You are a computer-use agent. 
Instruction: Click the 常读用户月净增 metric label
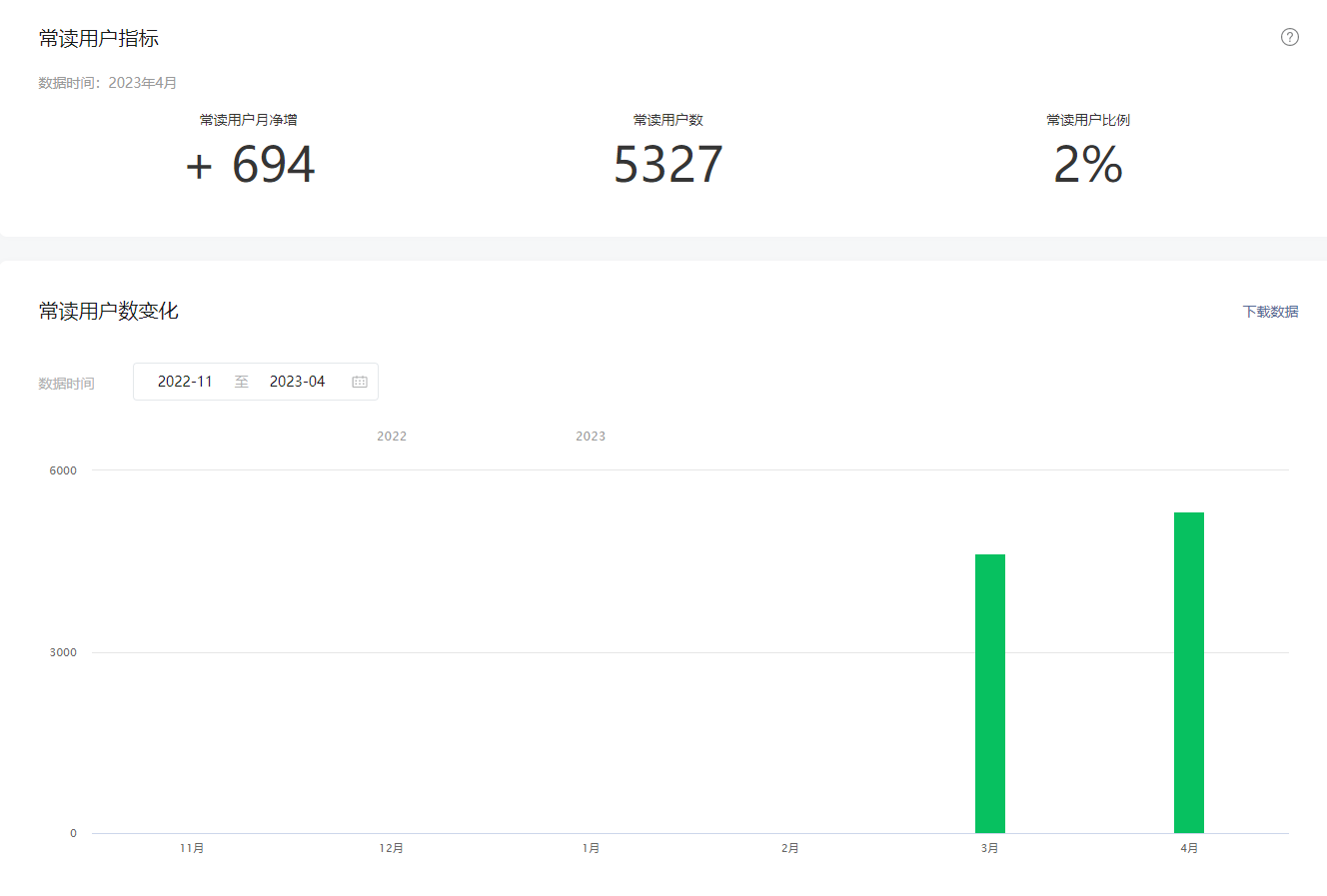pos(249,120)
